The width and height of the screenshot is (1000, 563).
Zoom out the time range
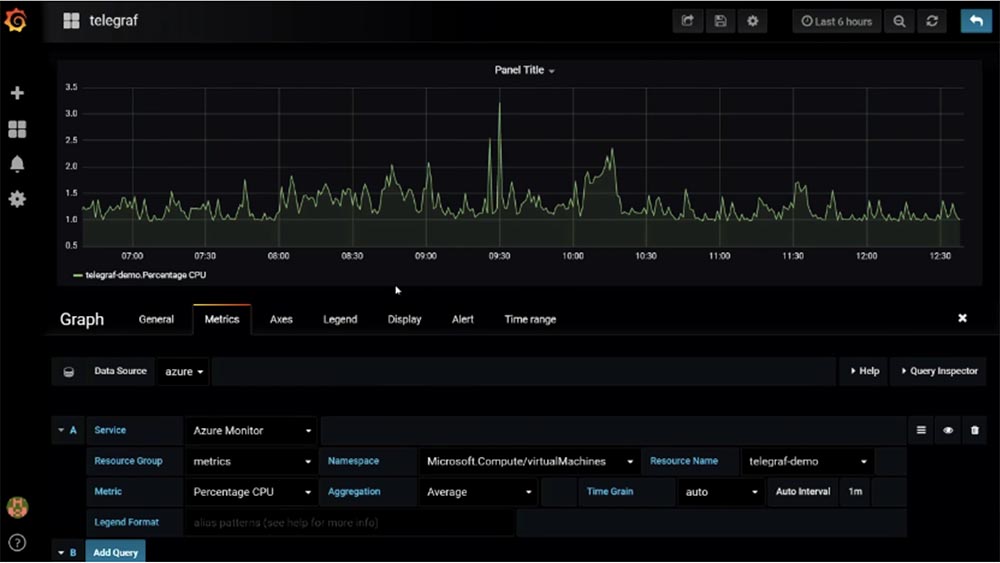(x=899, y=21)
